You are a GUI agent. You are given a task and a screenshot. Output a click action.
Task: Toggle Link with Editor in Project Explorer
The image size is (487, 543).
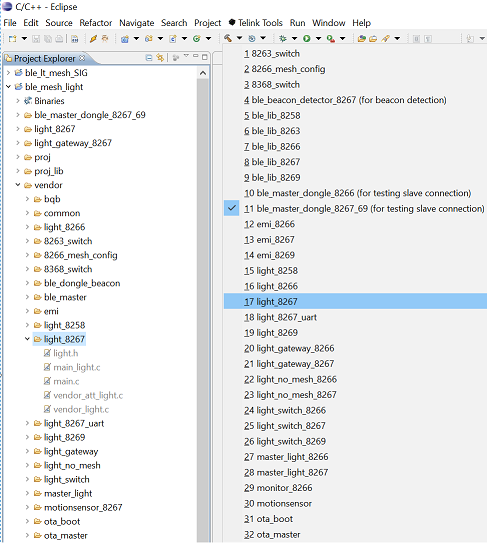point(160,58)
